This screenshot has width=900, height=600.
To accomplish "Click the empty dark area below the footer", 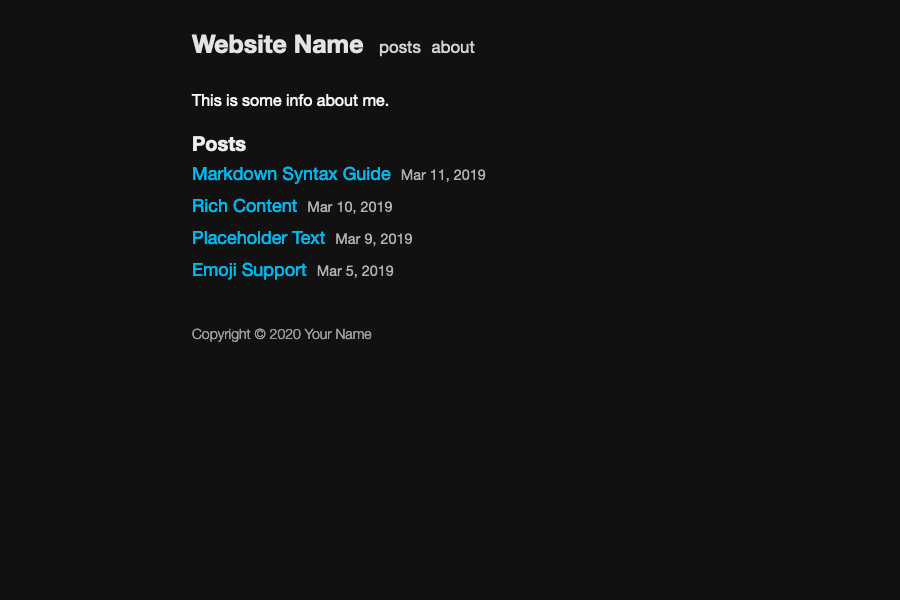I will coord(450,470).
